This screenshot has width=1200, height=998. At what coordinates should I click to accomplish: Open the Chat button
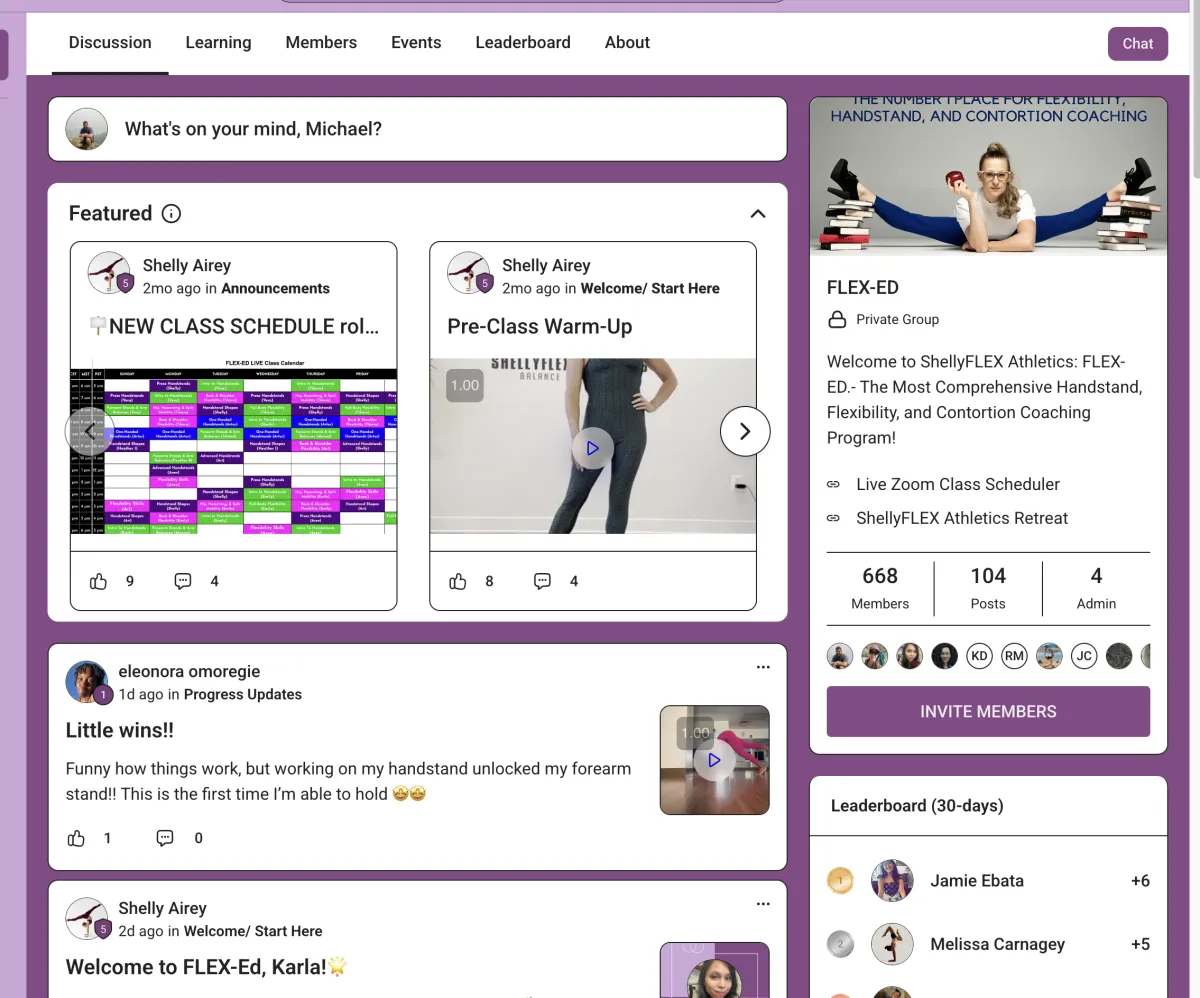pyautogui.click(x=1138, y=44)
